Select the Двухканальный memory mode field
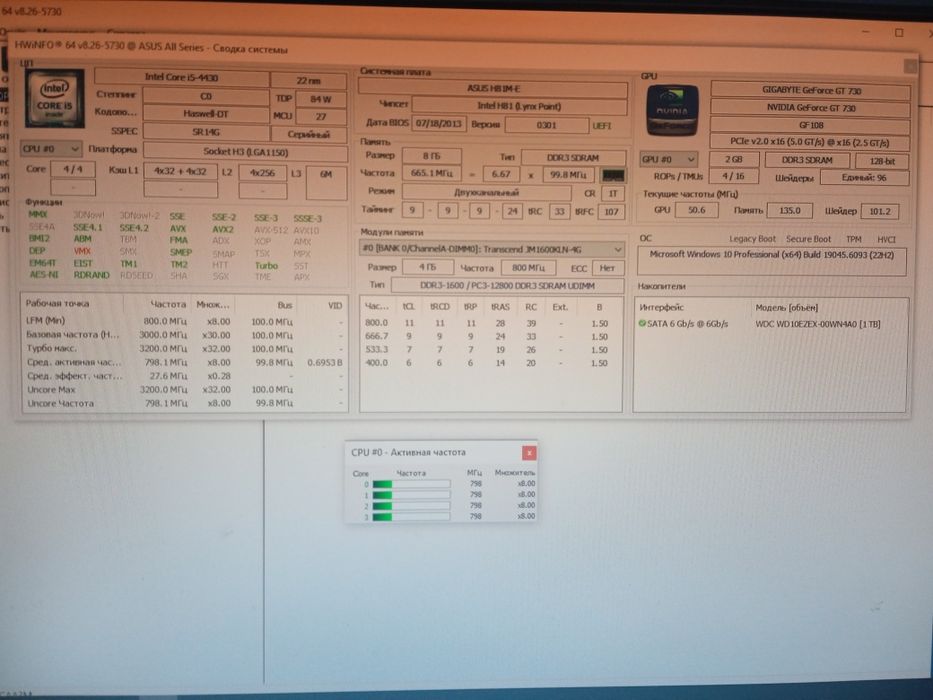The image size is (933, 700). tap(487, 192)
